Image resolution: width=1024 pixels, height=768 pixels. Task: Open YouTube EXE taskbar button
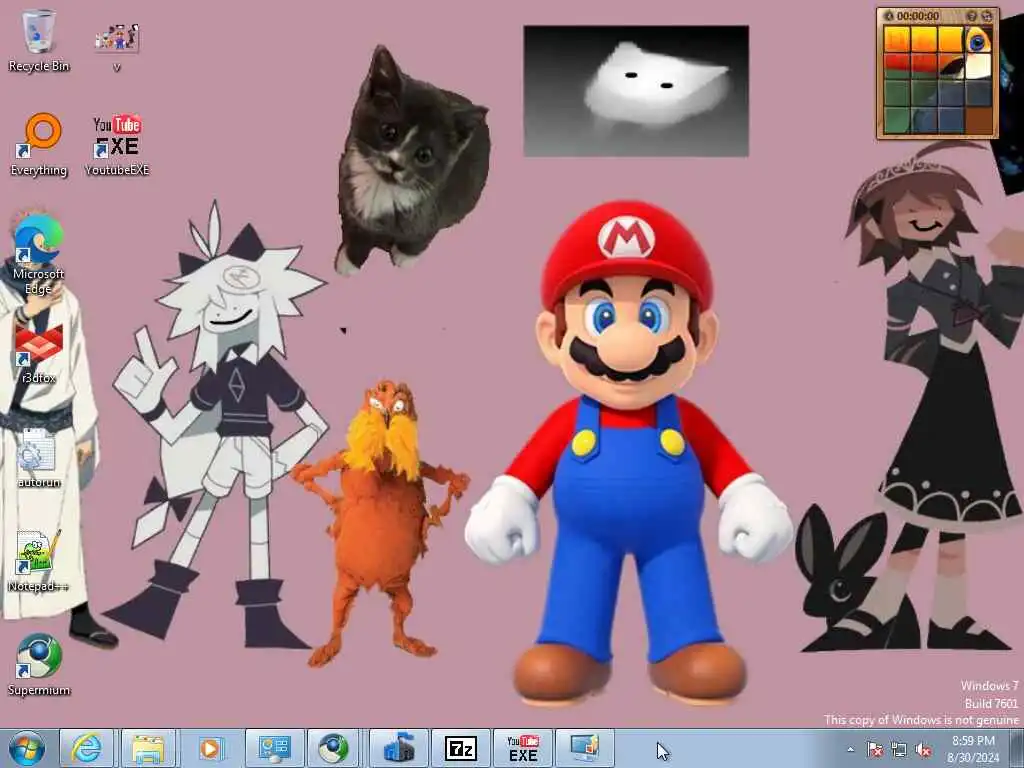click(523, 748)
